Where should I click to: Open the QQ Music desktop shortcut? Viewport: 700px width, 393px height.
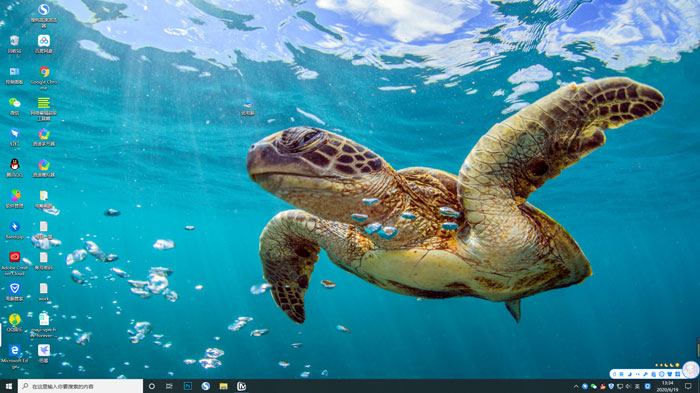point(14,323)
